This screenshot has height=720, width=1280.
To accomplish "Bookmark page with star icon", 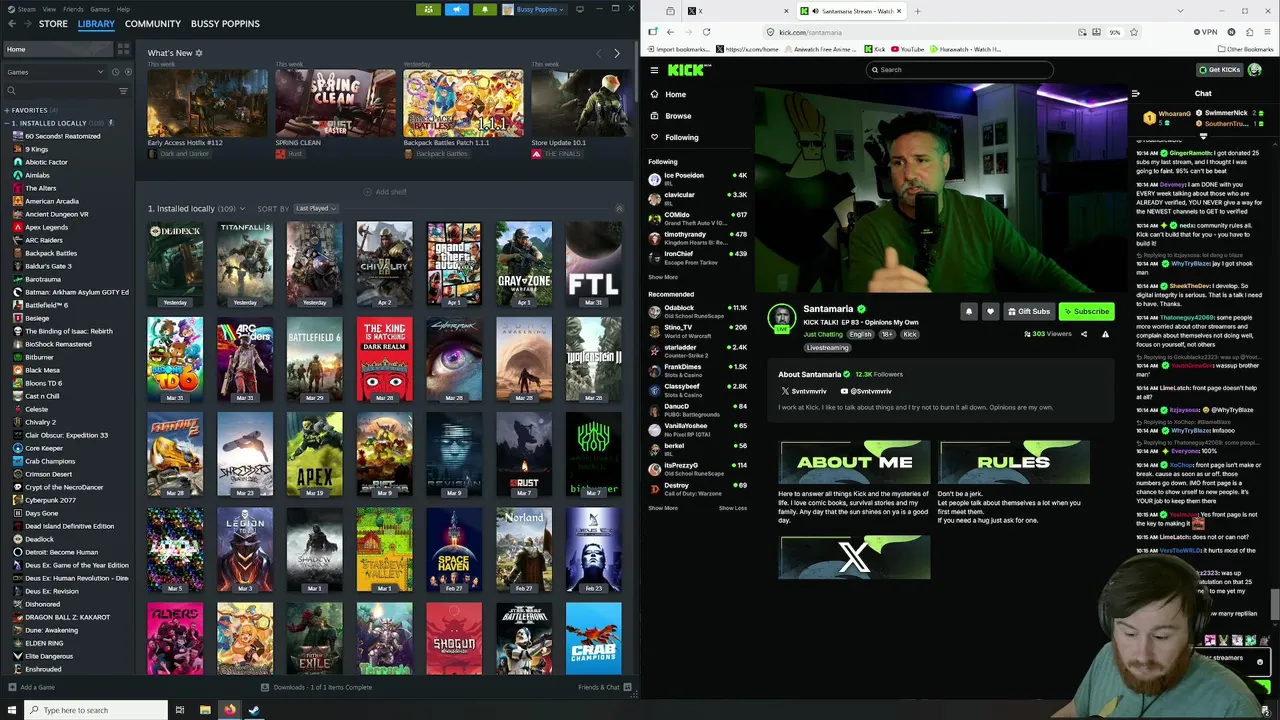I will pos(1133,32).
